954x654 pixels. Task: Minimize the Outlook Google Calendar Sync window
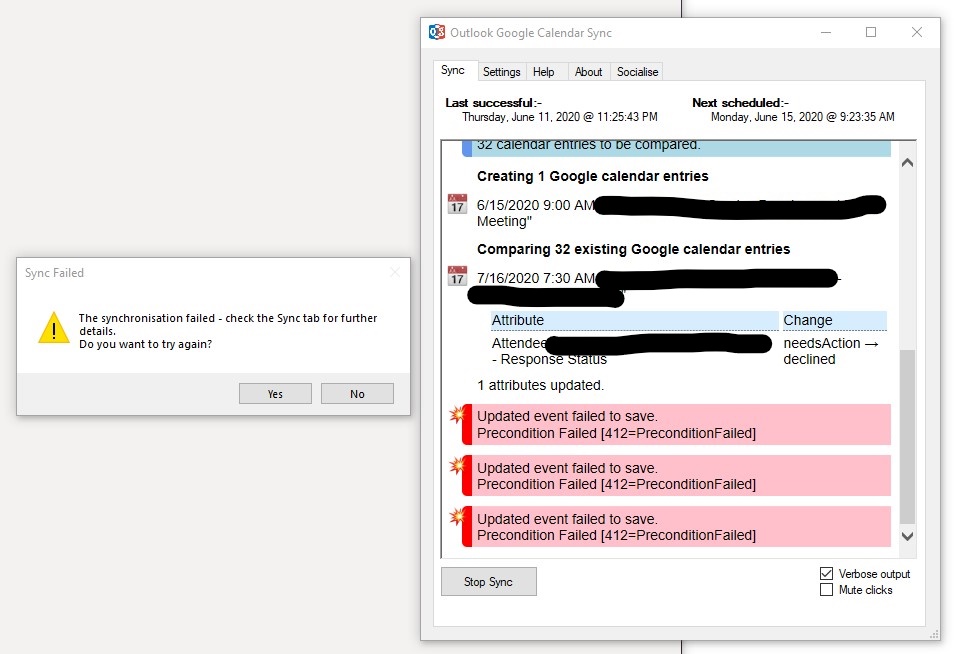pos(826,32)
